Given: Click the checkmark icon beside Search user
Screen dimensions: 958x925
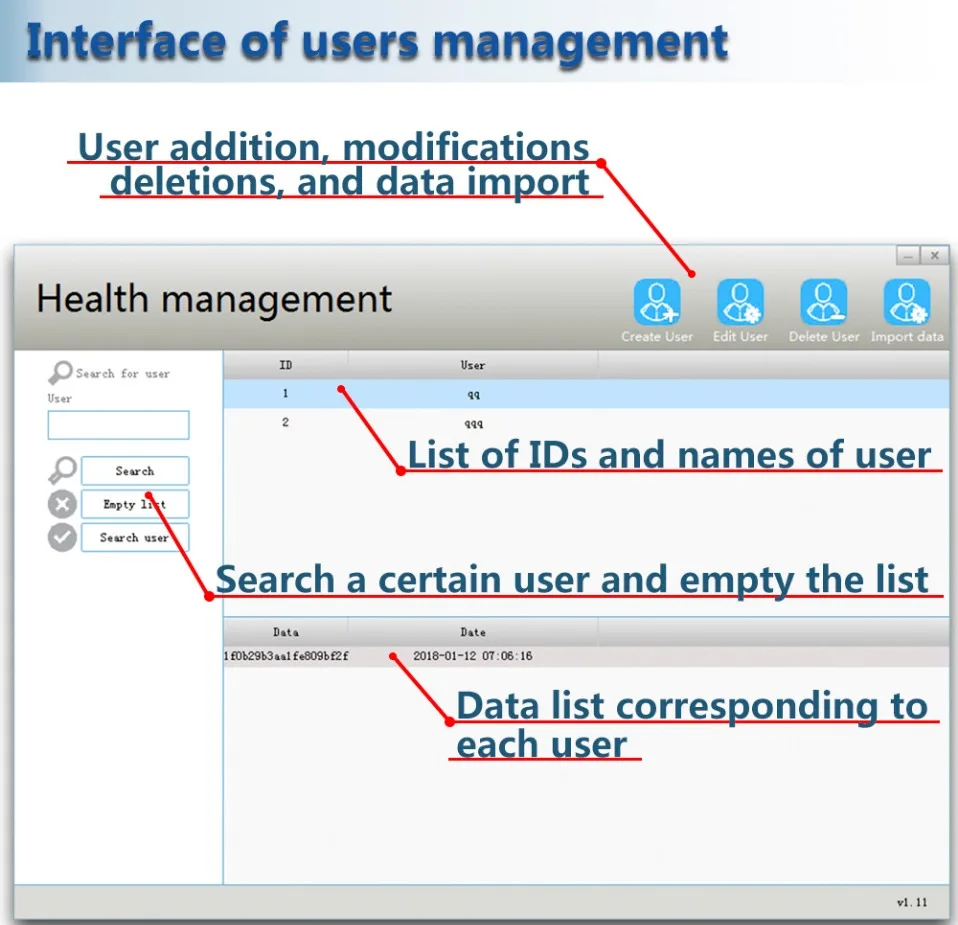Looking at the screenshot, I should pyautogui.click(x=62, y=538).
